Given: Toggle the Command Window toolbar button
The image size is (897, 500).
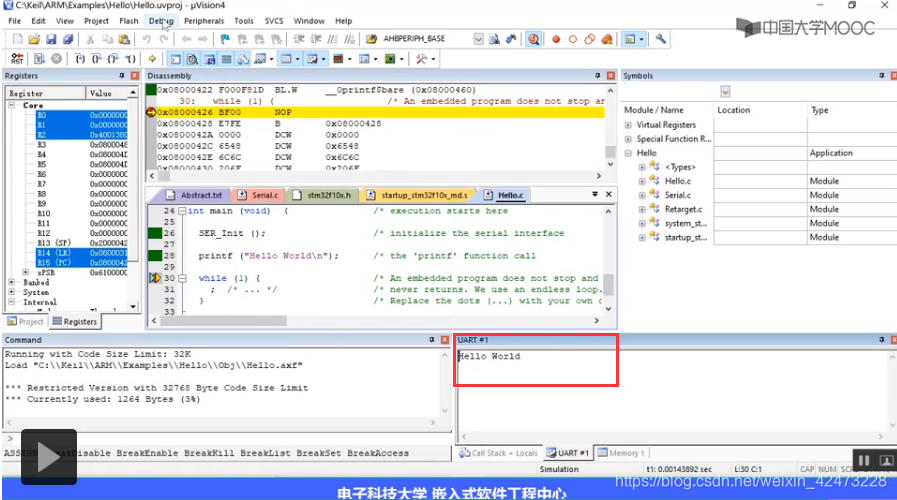Looking at the screenshot, I should [x=176, y=59].
